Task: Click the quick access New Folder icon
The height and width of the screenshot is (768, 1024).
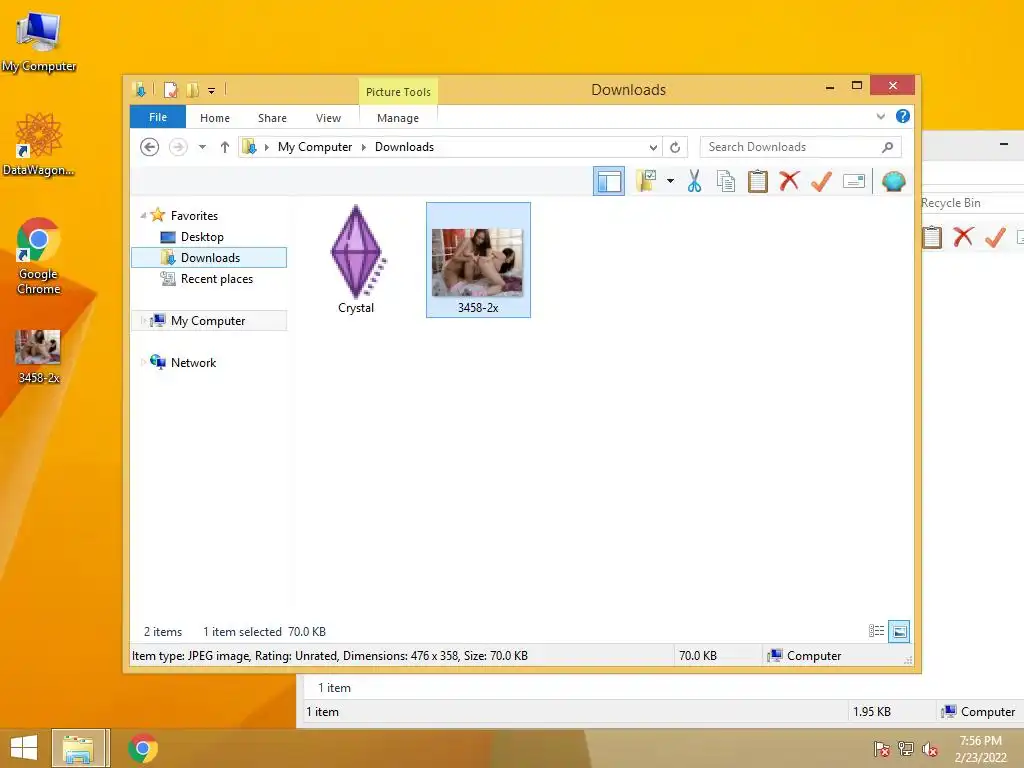Action: [x=193, y=89]
